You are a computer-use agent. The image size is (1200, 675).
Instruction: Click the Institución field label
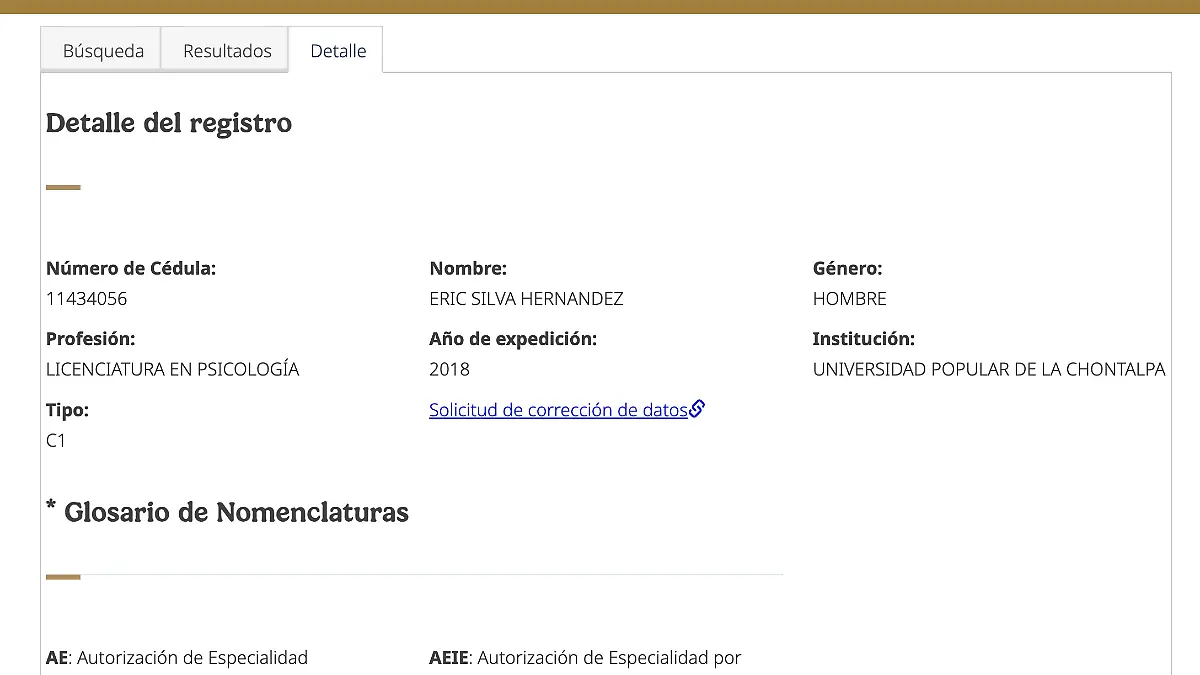point(863,339)
